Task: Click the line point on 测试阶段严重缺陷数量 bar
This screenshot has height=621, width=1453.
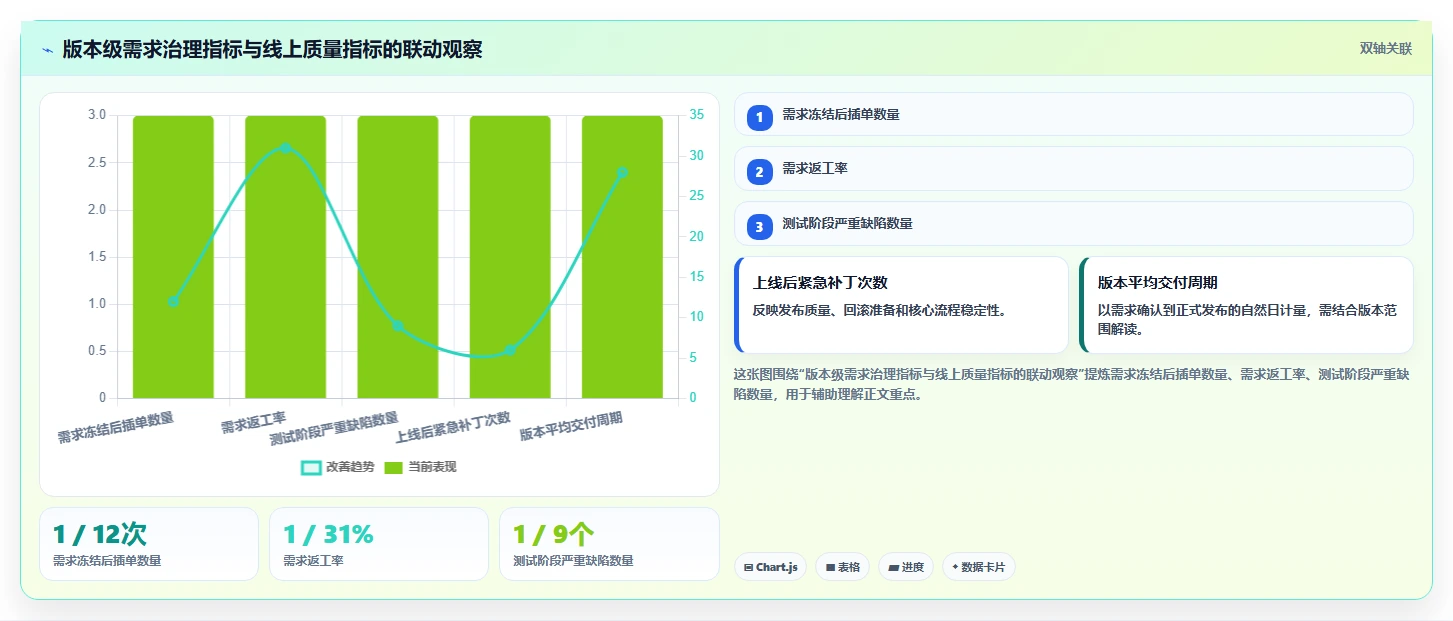Action: tap(397, 326)
